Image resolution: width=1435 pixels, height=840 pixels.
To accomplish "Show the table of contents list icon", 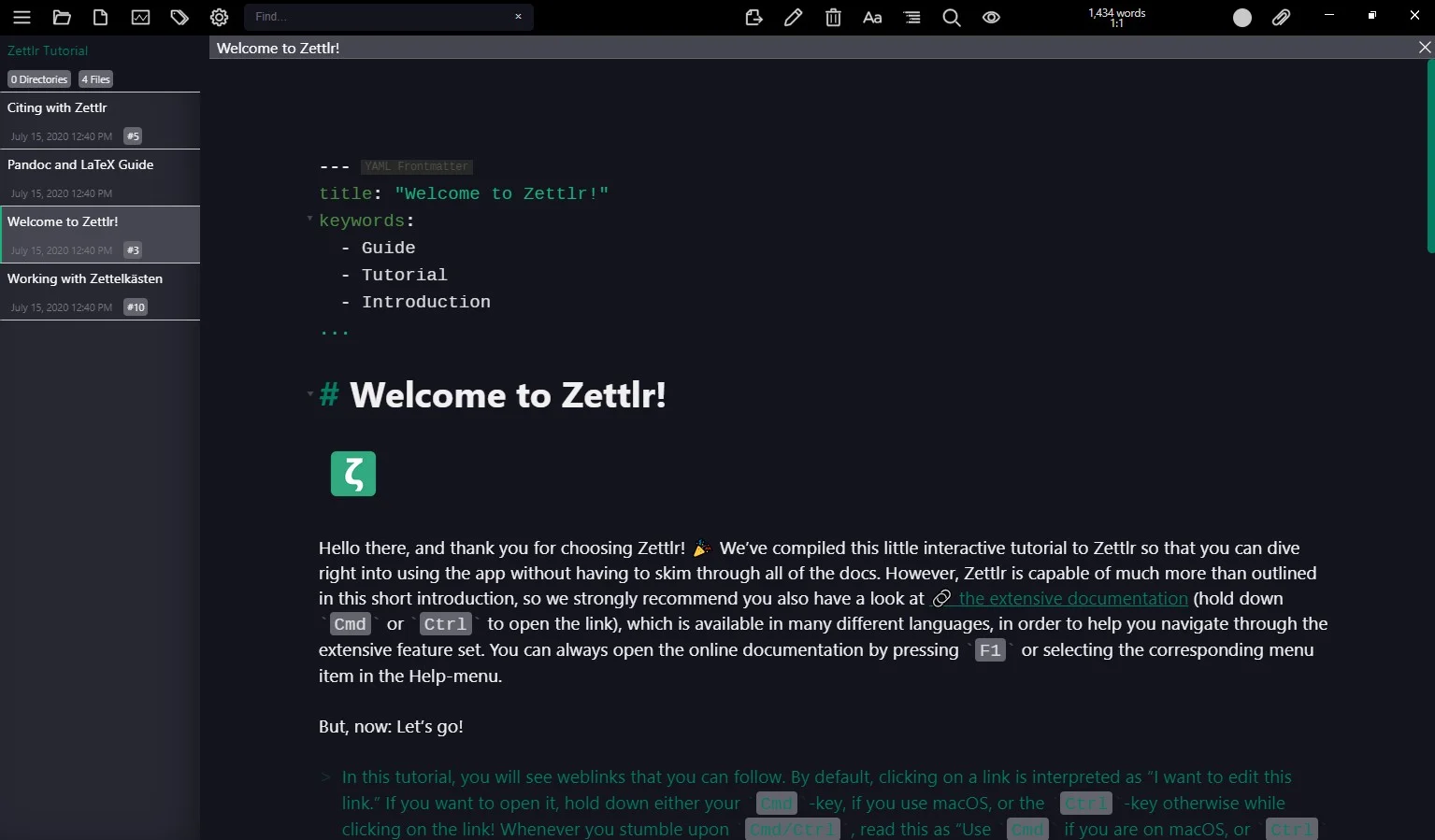I will coord(911,17).
